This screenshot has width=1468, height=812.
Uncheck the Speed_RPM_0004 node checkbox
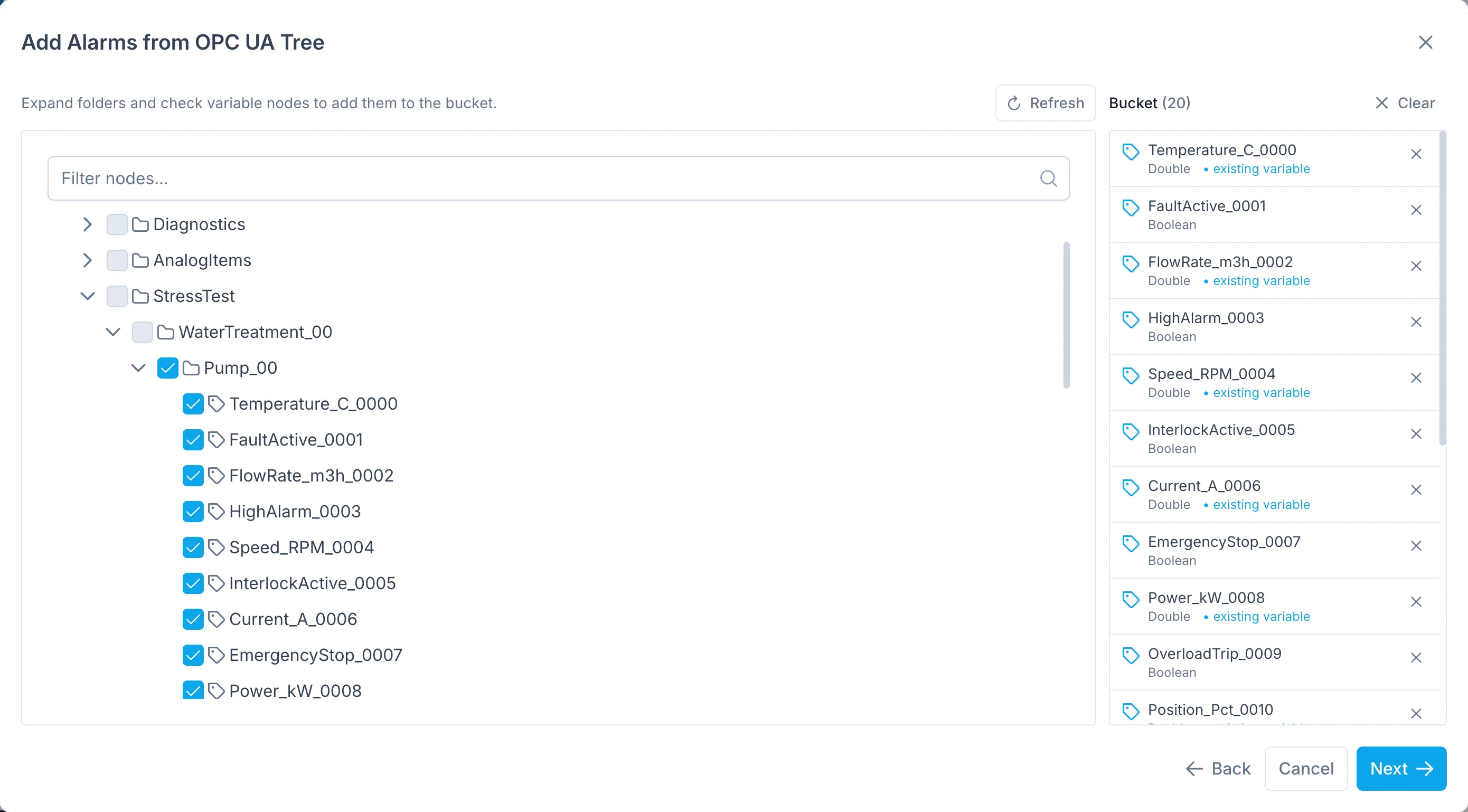pos(193,547)
